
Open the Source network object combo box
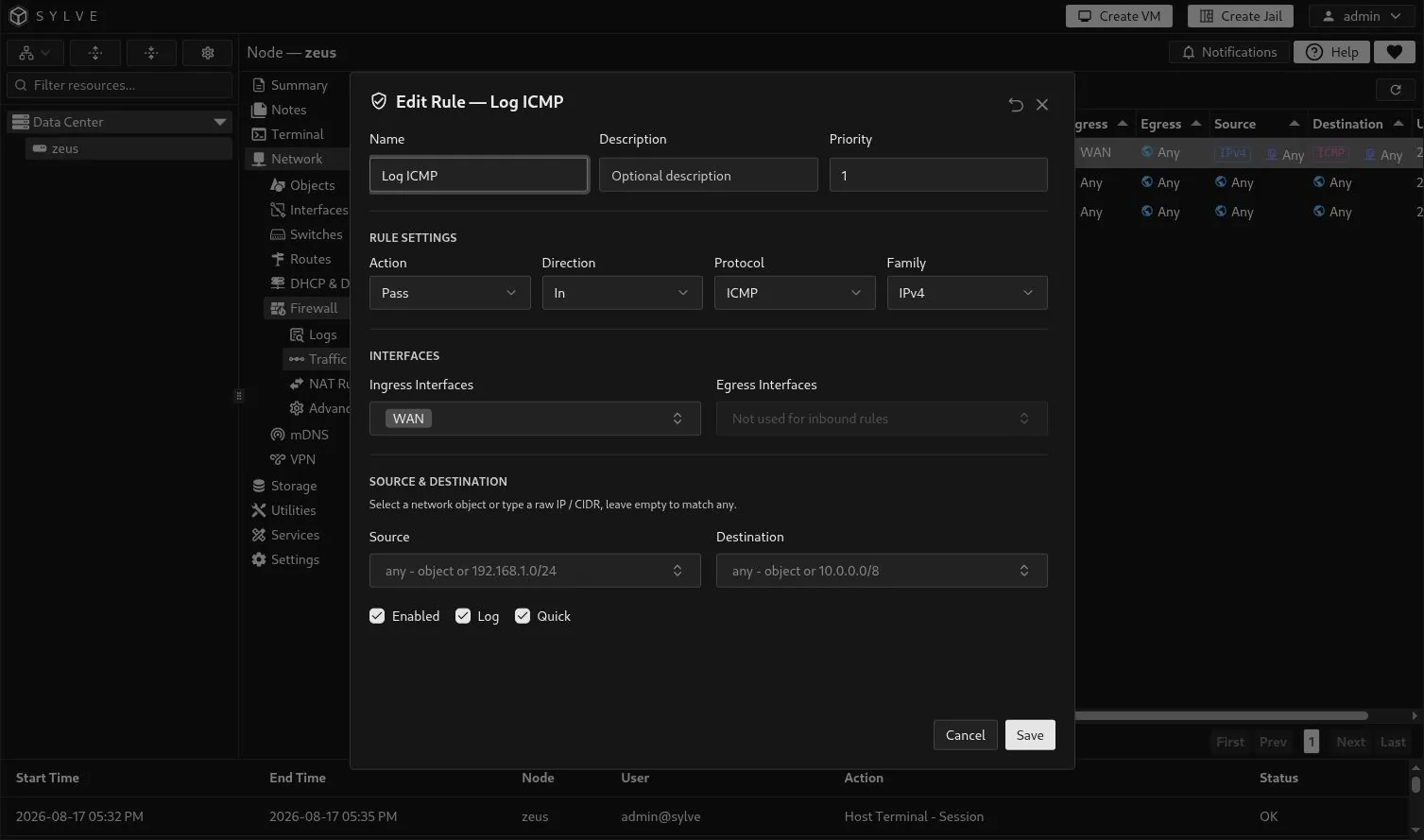click(535, 571)
